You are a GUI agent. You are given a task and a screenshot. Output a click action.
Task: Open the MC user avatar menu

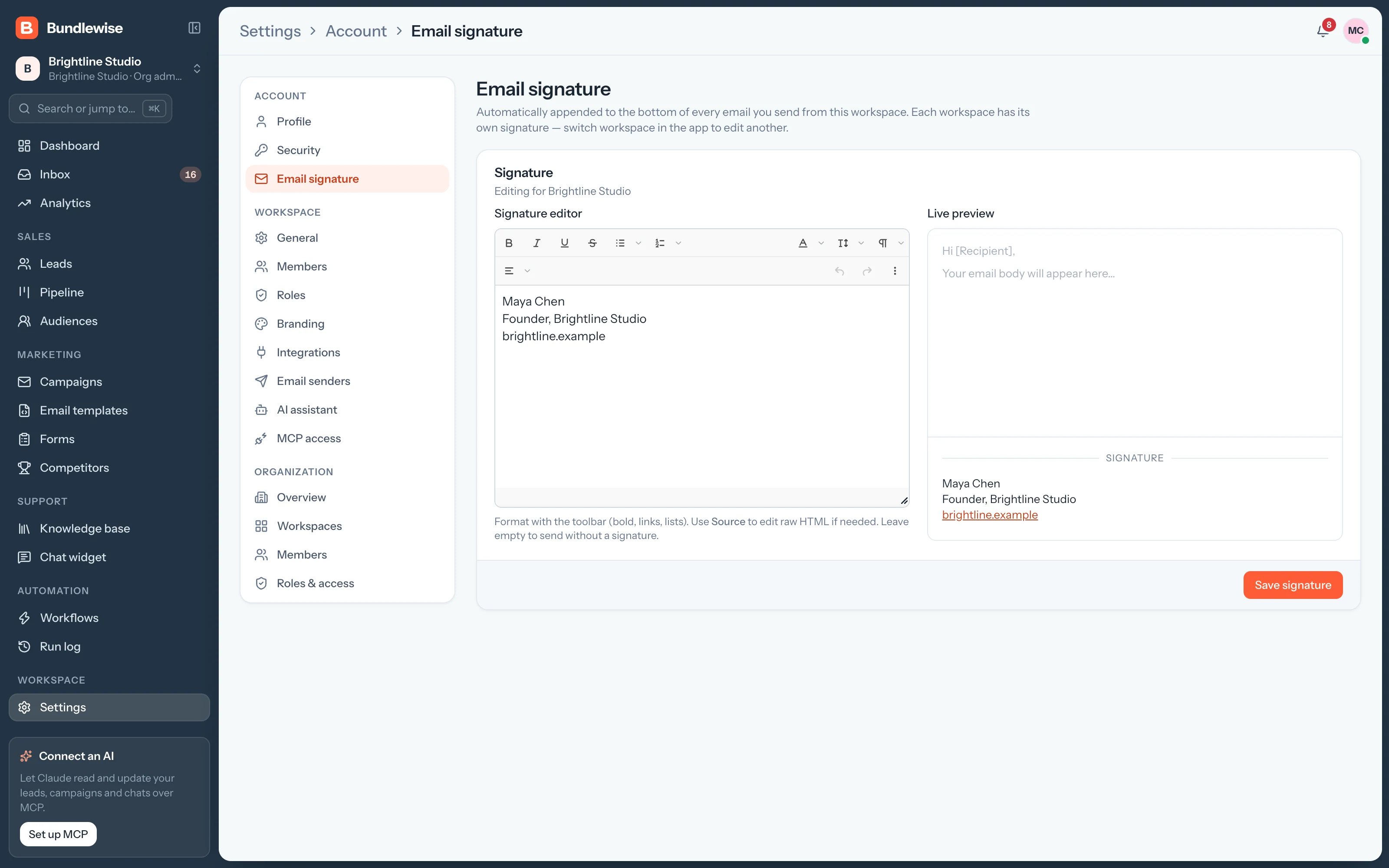pos(1356,31)
